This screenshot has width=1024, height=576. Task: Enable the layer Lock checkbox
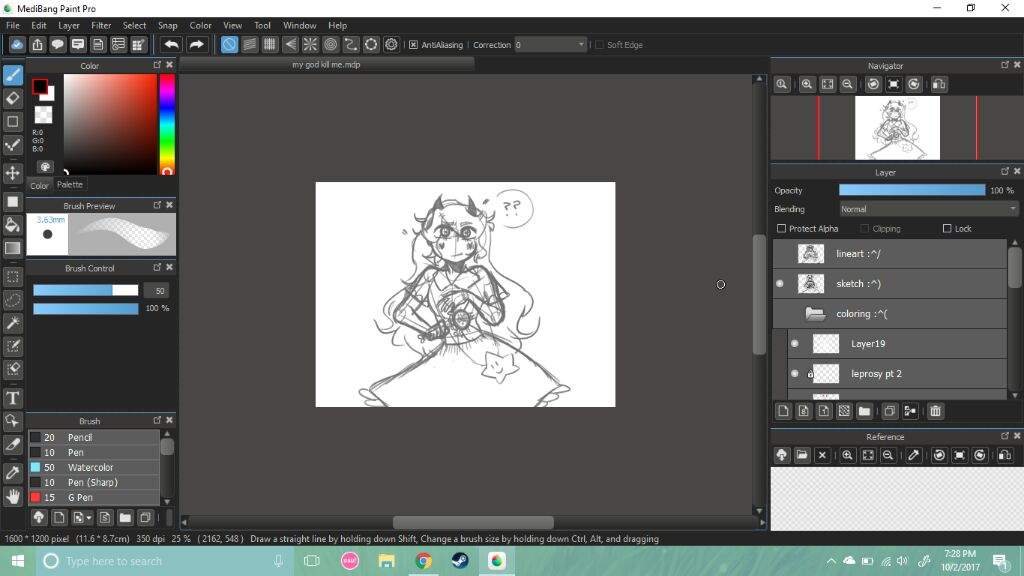947,229
